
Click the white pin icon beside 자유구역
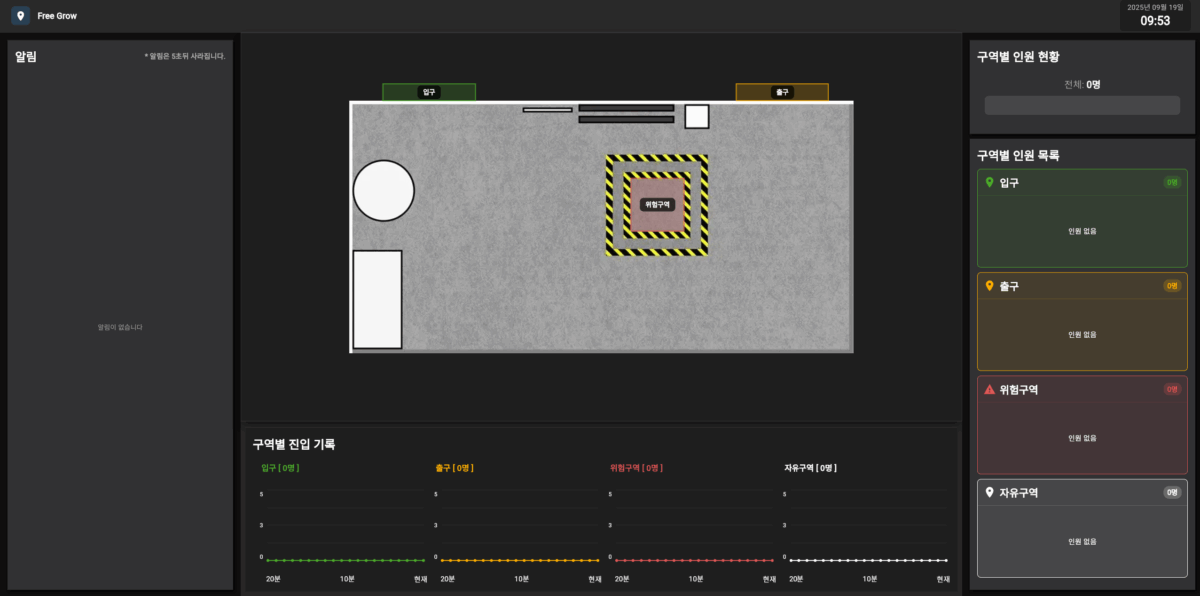(990, 493)
